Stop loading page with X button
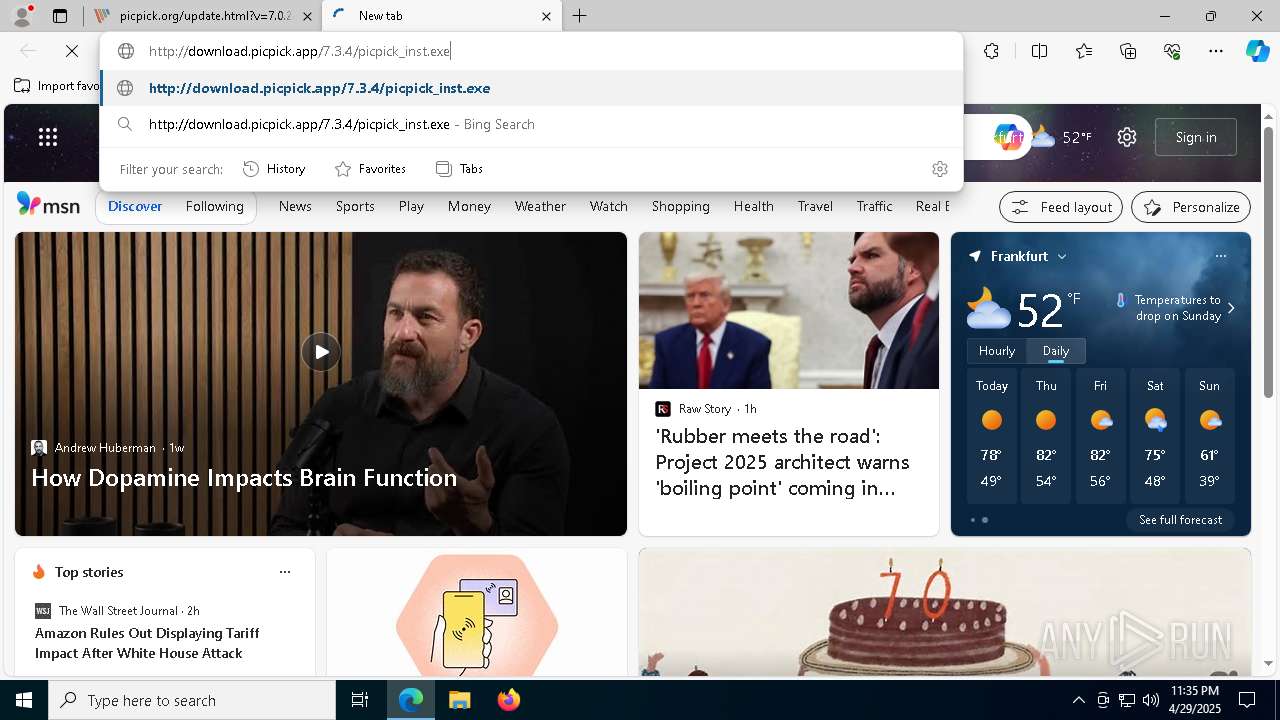The width and height of the screenshot is (1280, 720). [72, 51]
